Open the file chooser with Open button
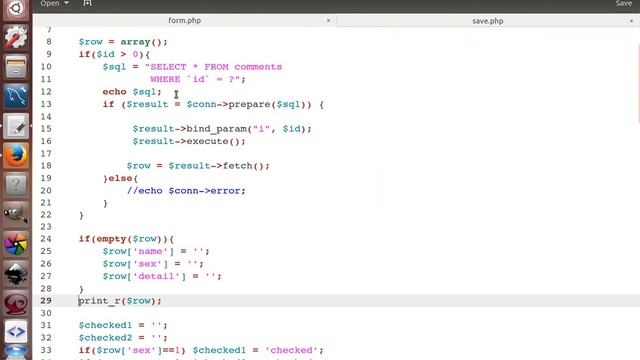The height and width of the screenshot is (360, 640). (50, 3)
